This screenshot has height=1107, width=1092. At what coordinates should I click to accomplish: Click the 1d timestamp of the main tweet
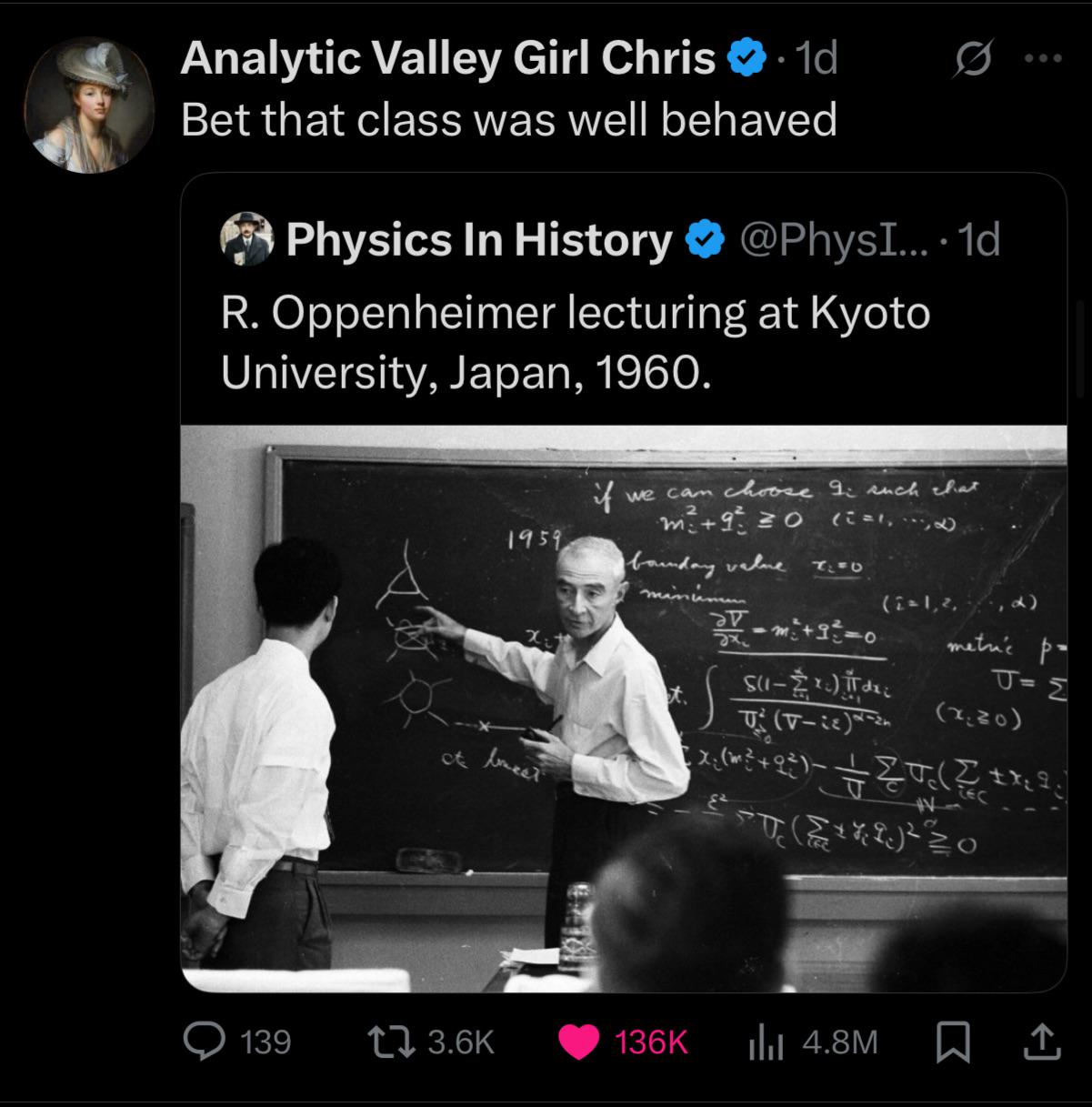[816, 60]
